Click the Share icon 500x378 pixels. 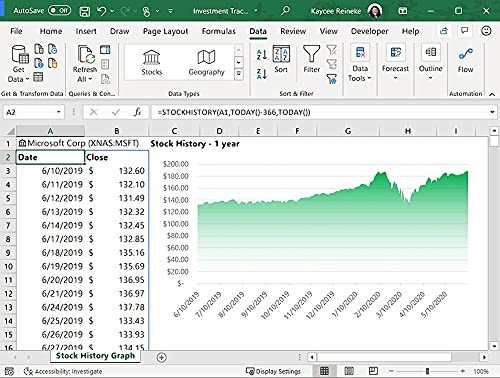tap(444, 31)
